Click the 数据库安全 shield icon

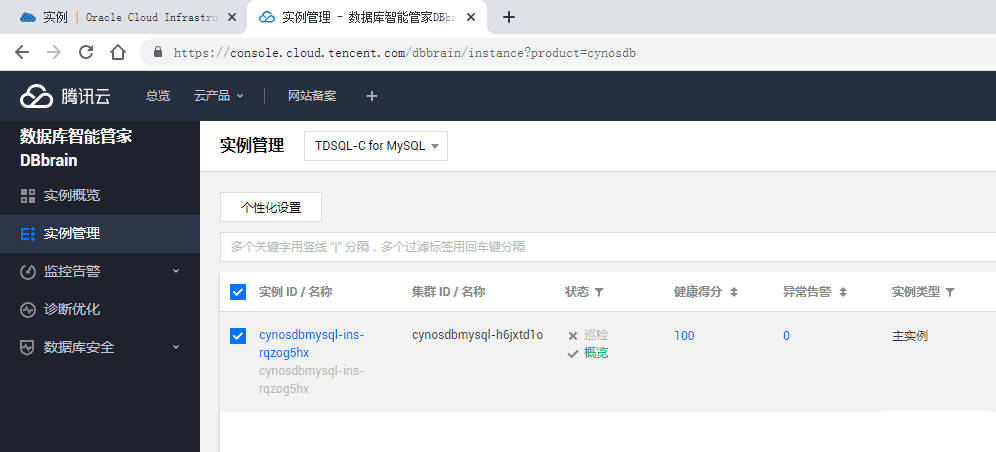point(27,348)
